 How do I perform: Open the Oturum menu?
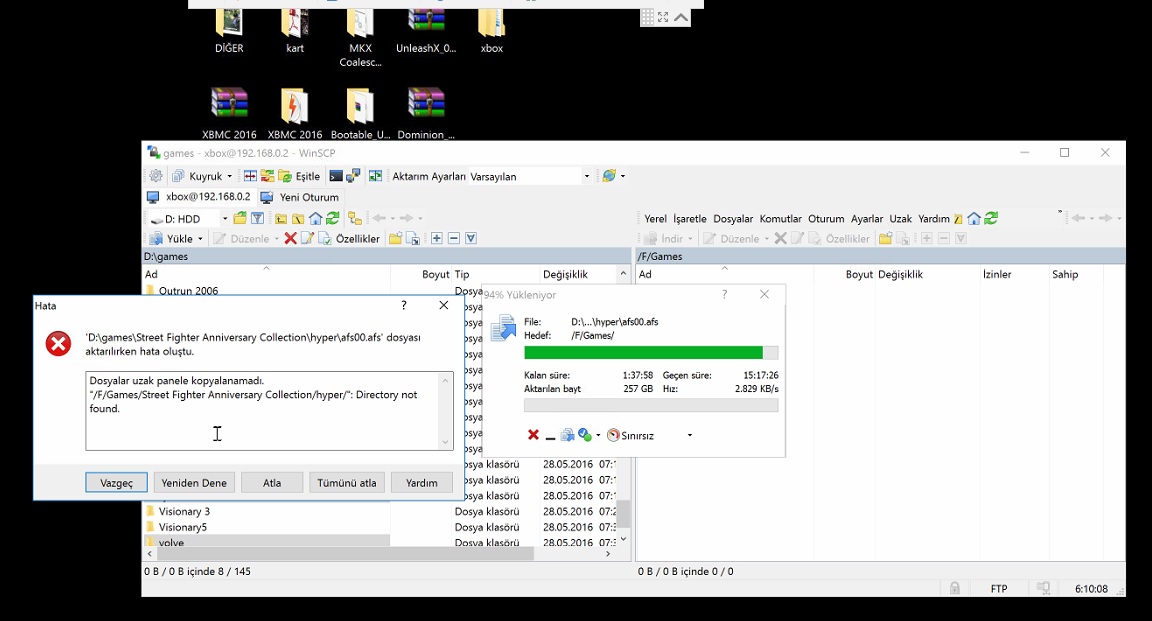coord(827,218)
